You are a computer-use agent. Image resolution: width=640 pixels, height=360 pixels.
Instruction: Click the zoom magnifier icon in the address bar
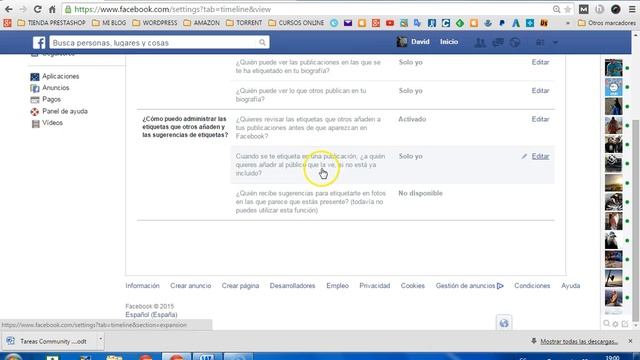coord(556,9)
